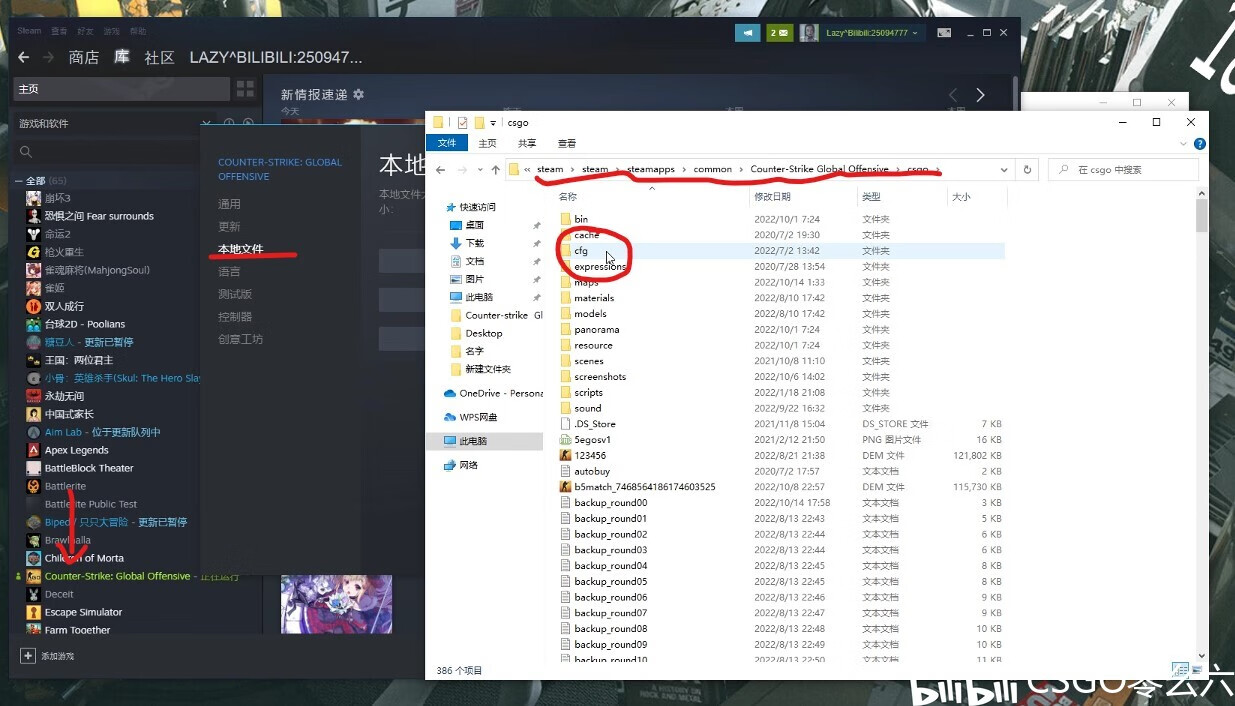Open the 文件 tab in Explorer ribbon

tap(447, 143)
